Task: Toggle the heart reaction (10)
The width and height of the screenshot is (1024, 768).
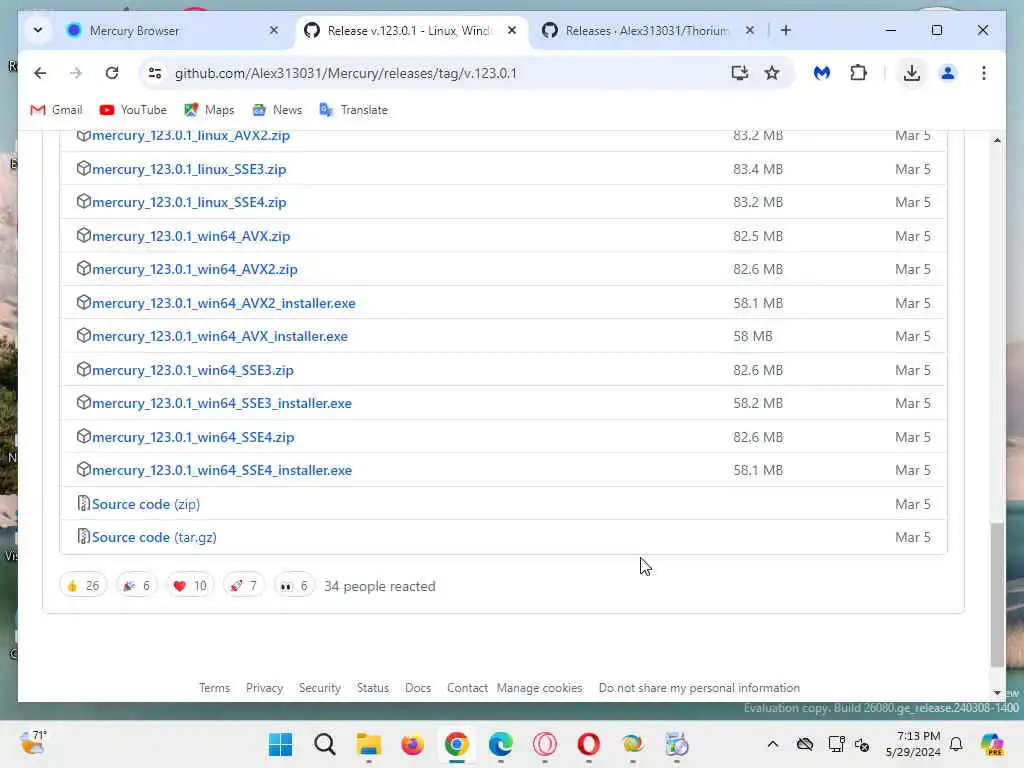Action: coord(190,586)
